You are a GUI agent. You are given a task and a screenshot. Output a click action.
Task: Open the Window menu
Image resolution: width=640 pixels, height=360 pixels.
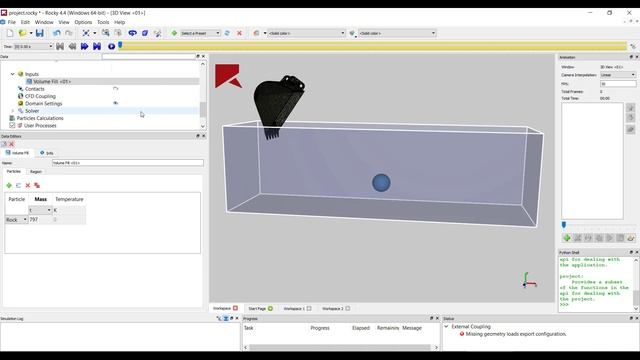44,22
